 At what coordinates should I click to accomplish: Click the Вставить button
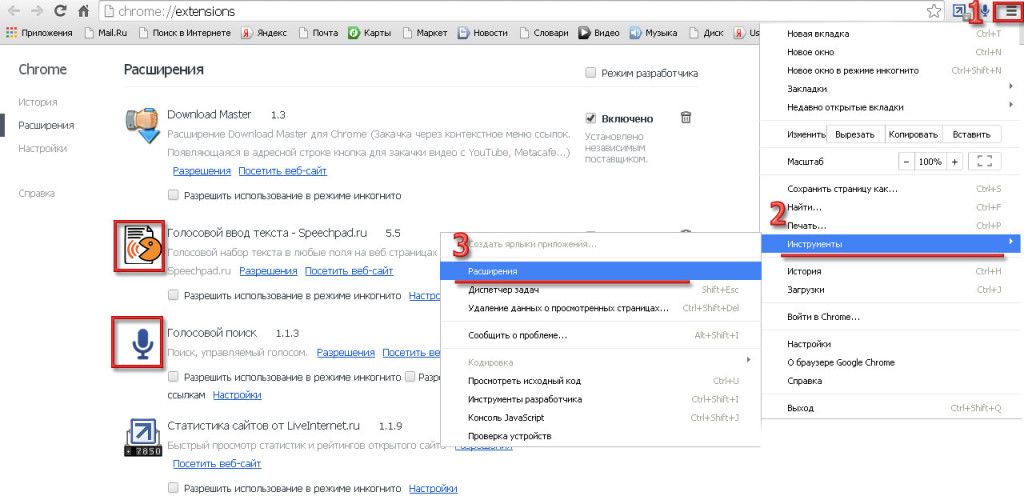[971, 134]
